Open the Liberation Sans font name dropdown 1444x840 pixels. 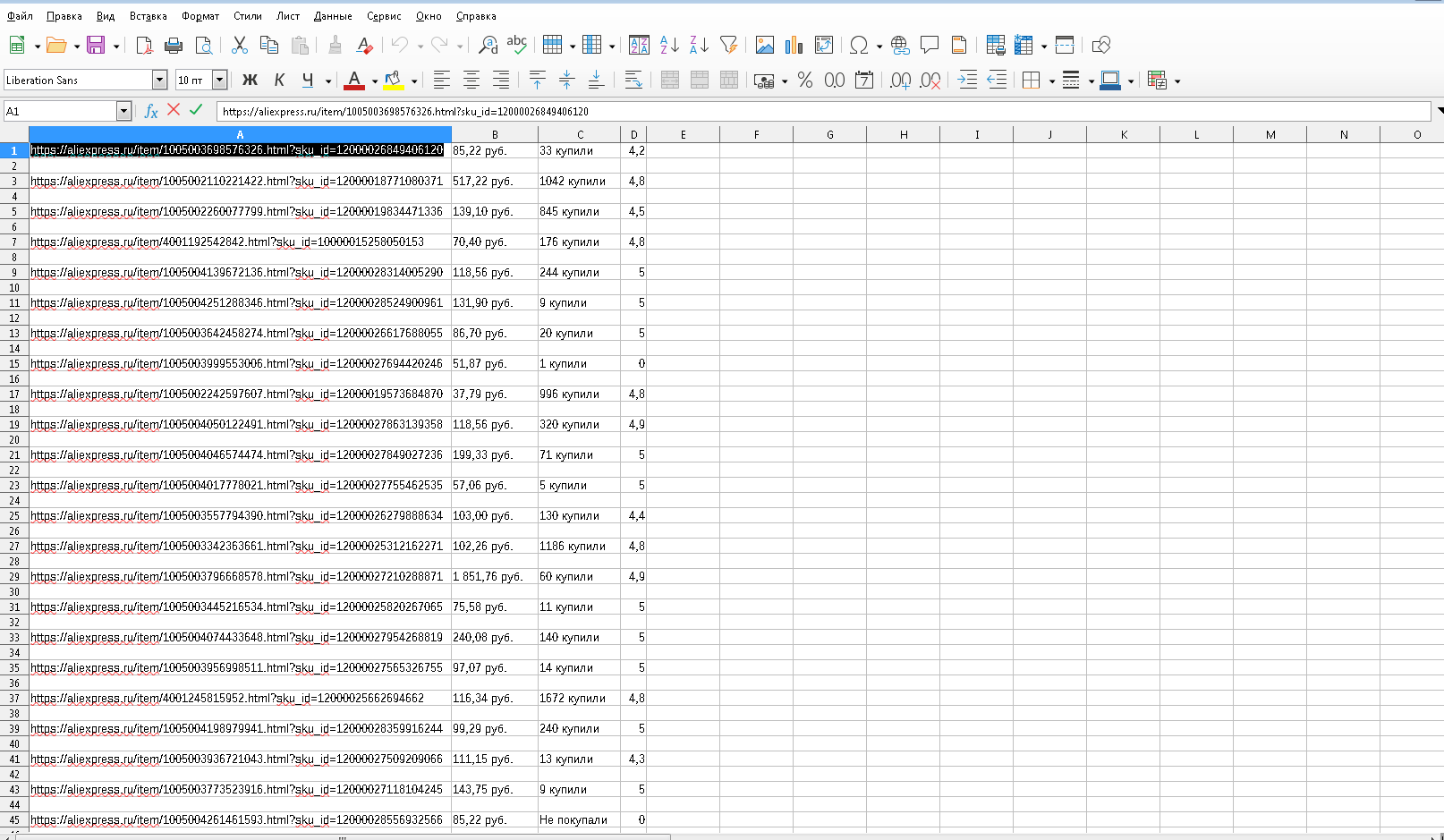160,80
